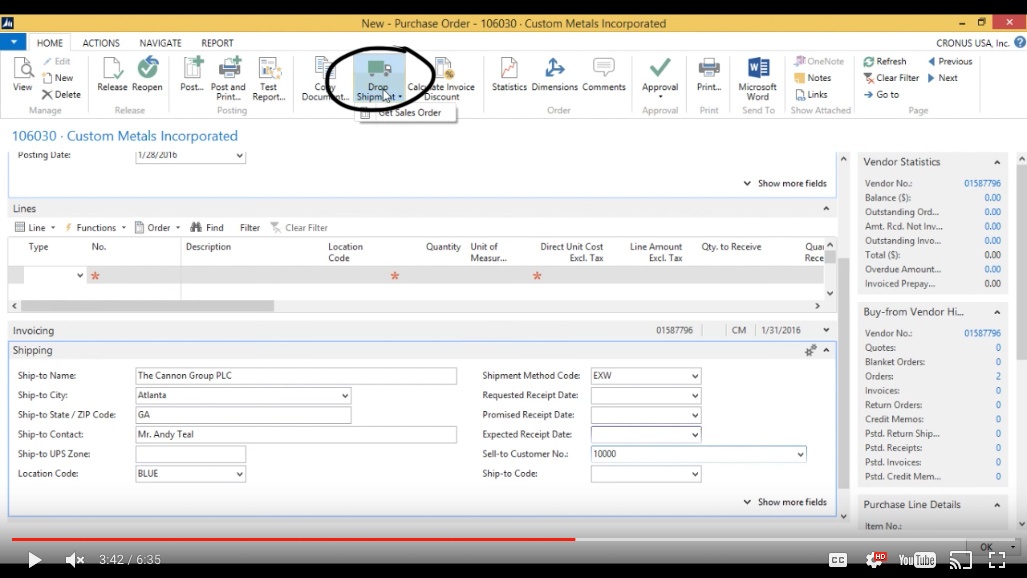Open the Line menu in Lines toolbar
Viewport: 1027px width, 578px height.
point(35,227)
